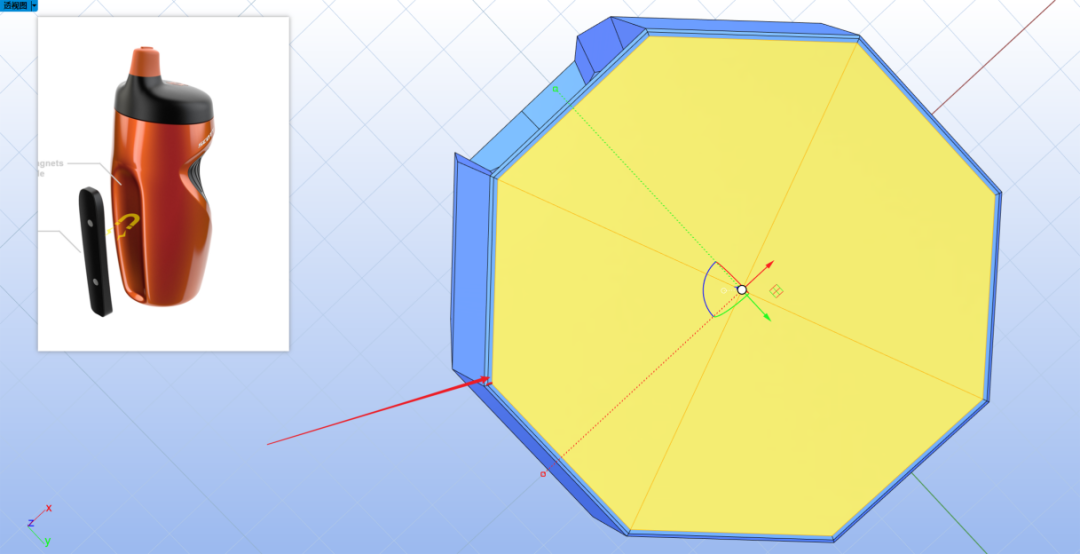Click the gumball planar move diamond handle
Viewport: 1080px width, 554px height.
point(776,291)
